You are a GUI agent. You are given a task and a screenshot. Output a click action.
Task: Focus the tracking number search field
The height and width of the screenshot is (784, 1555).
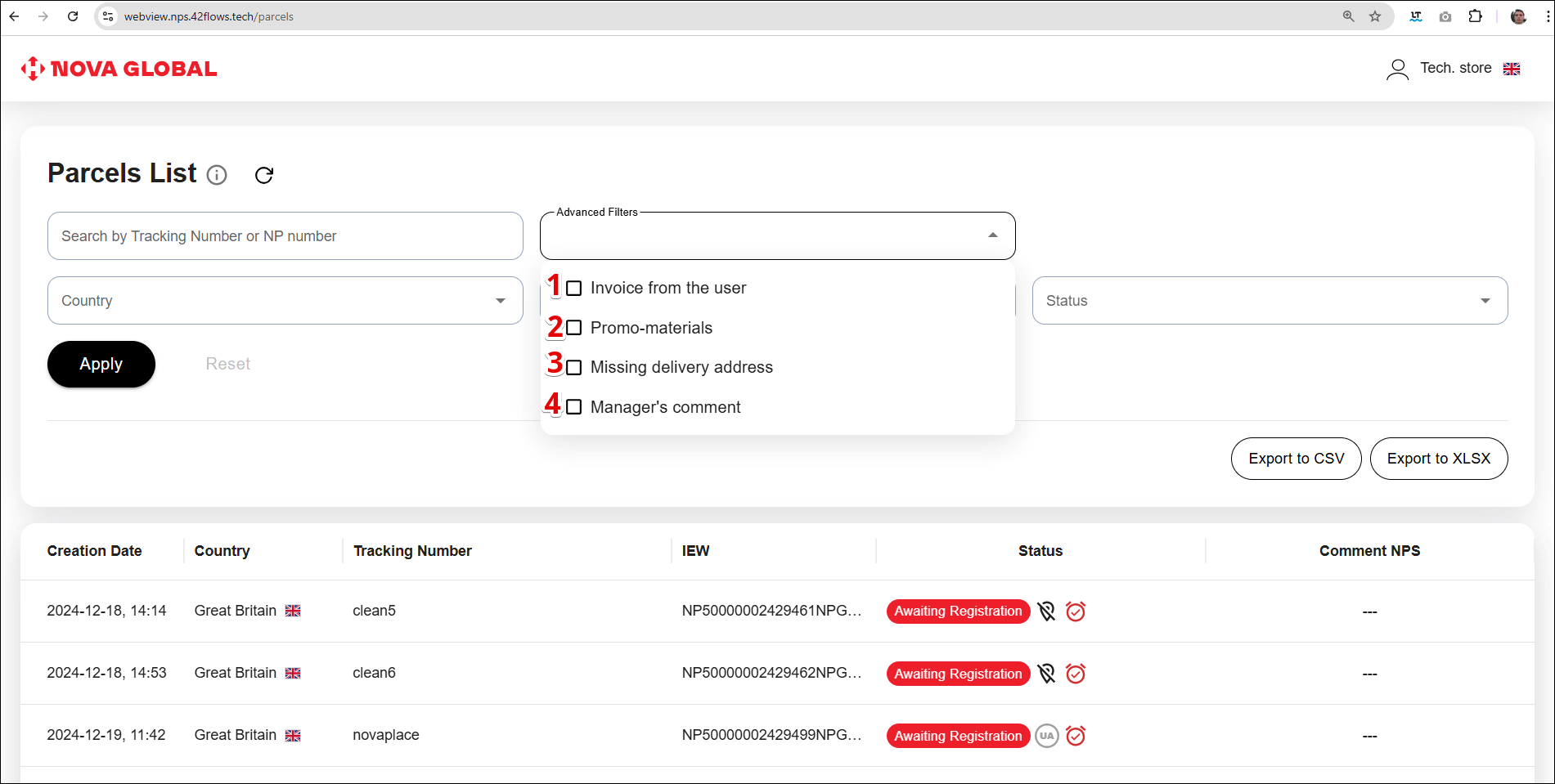coord(285,236)
